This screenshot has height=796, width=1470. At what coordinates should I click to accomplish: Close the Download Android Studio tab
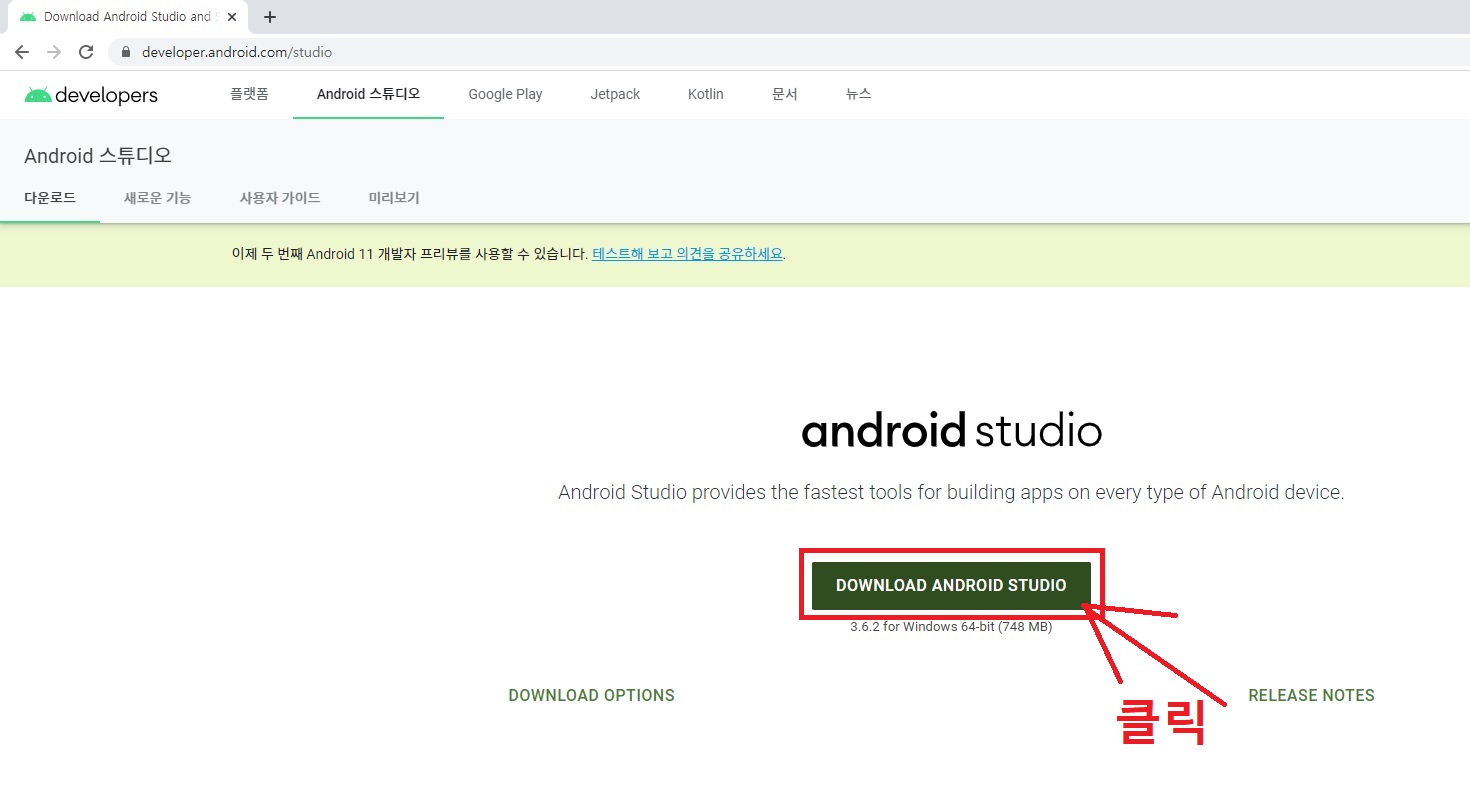232,17
